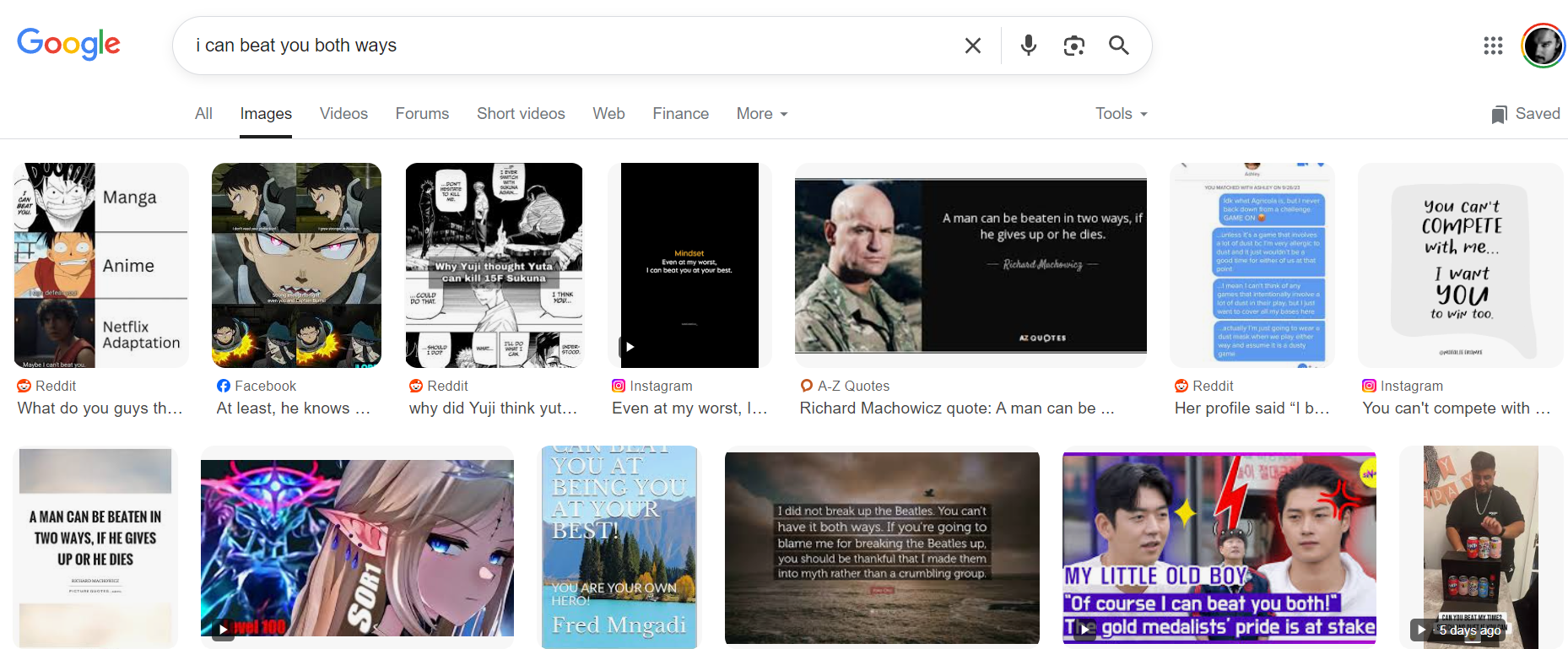Open the Google account profile avatar
The width and height of the screenshot is (1568, 649).
[1543, 46]
